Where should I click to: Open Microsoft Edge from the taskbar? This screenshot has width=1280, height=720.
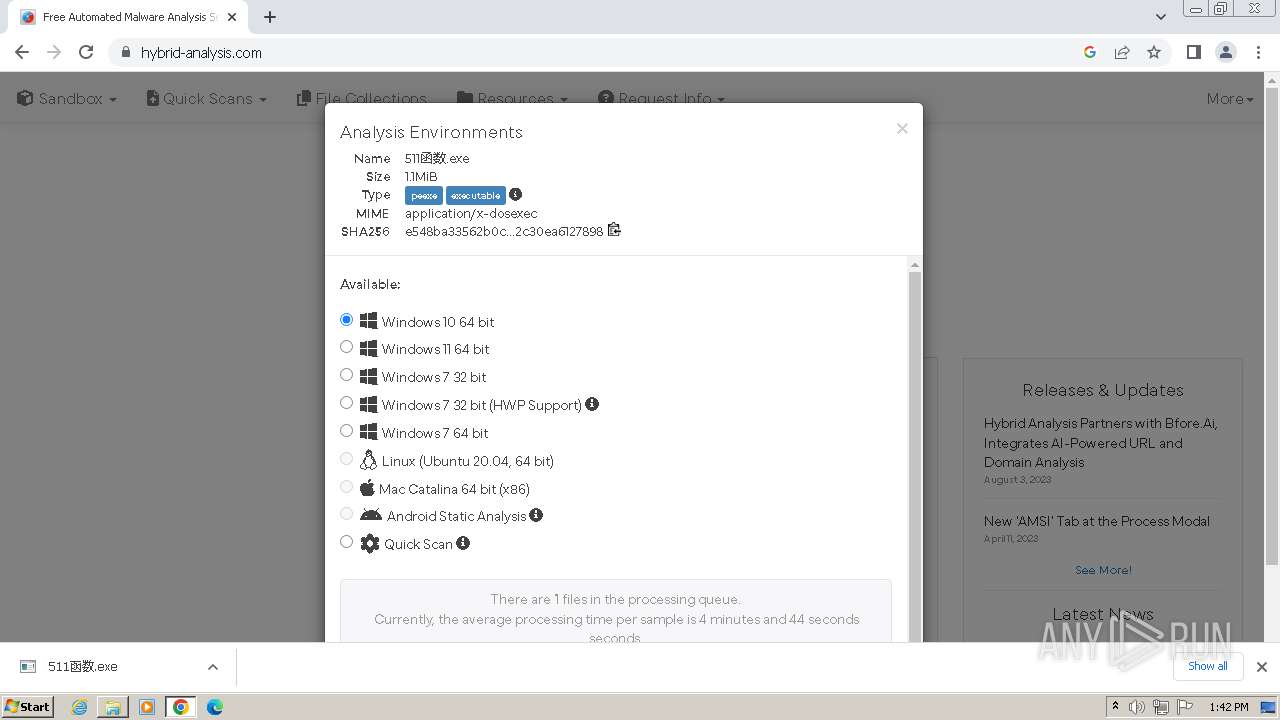[x=215, y=706]
